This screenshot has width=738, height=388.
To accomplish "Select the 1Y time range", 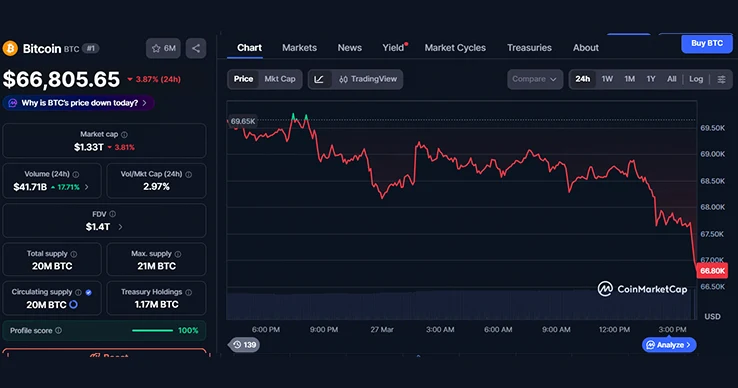I will [x=651, y=79].
